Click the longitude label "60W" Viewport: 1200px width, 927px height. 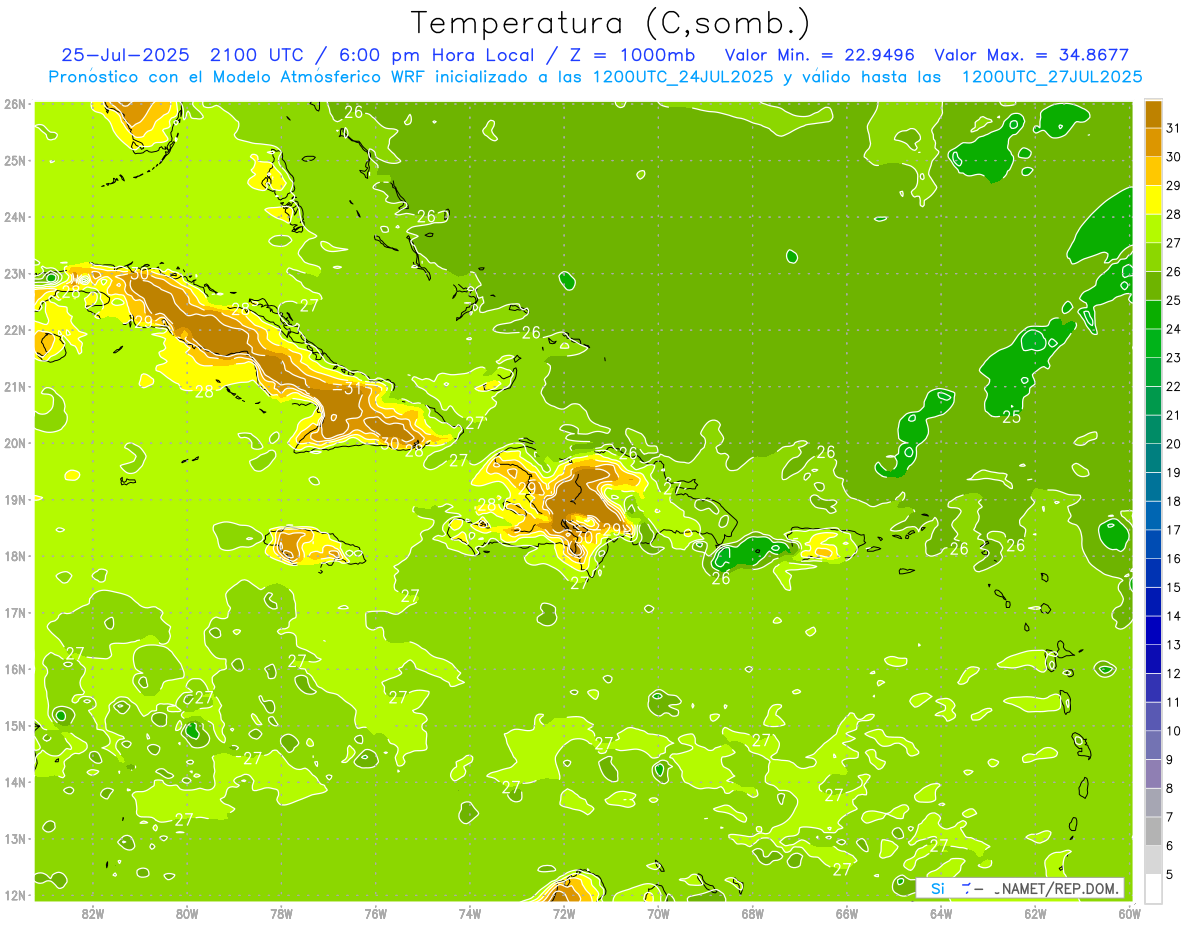tap(1129, 913)
